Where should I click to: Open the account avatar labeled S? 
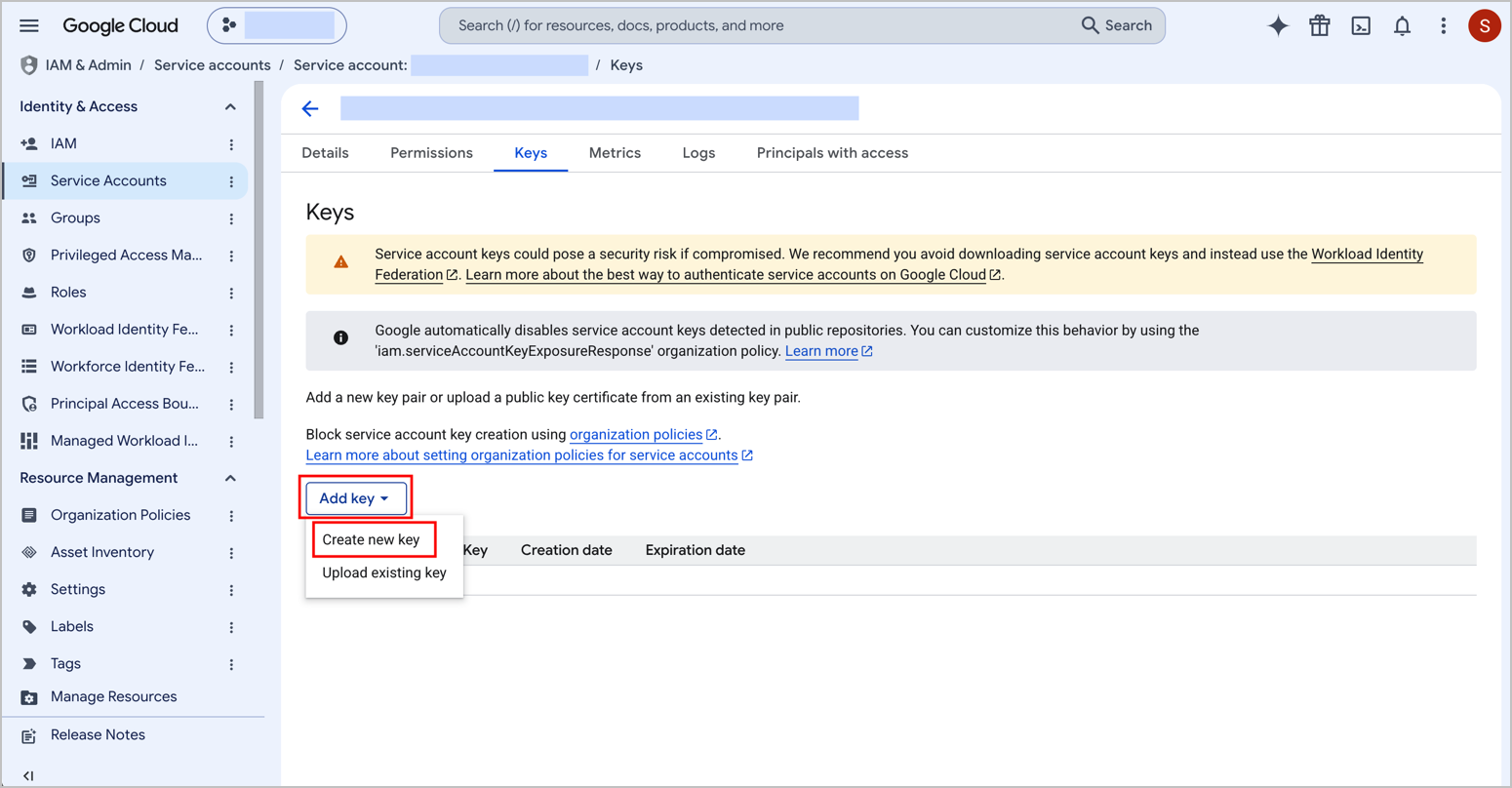pyautogui.click(x=1484, y=26)
